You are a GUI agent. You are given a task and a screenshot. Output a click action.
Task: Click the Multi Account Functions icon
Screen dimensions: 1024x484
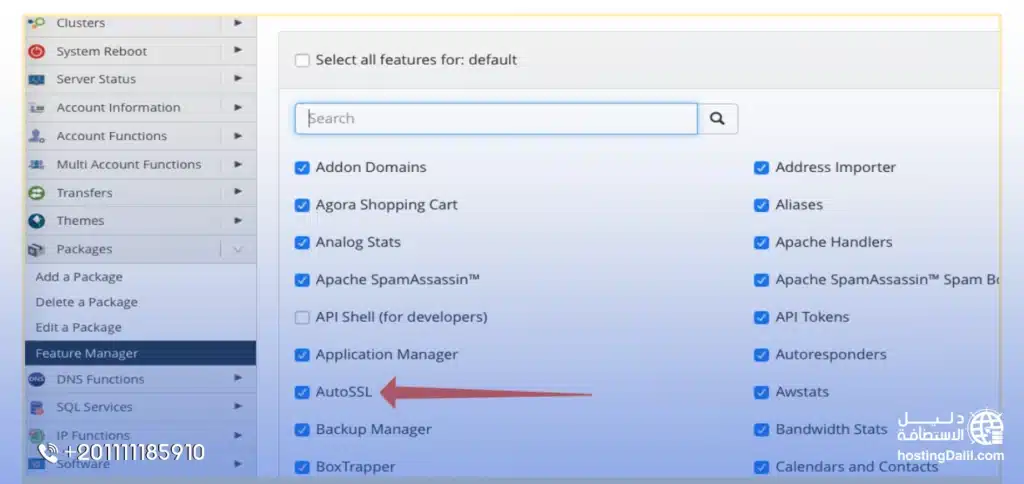37,164
